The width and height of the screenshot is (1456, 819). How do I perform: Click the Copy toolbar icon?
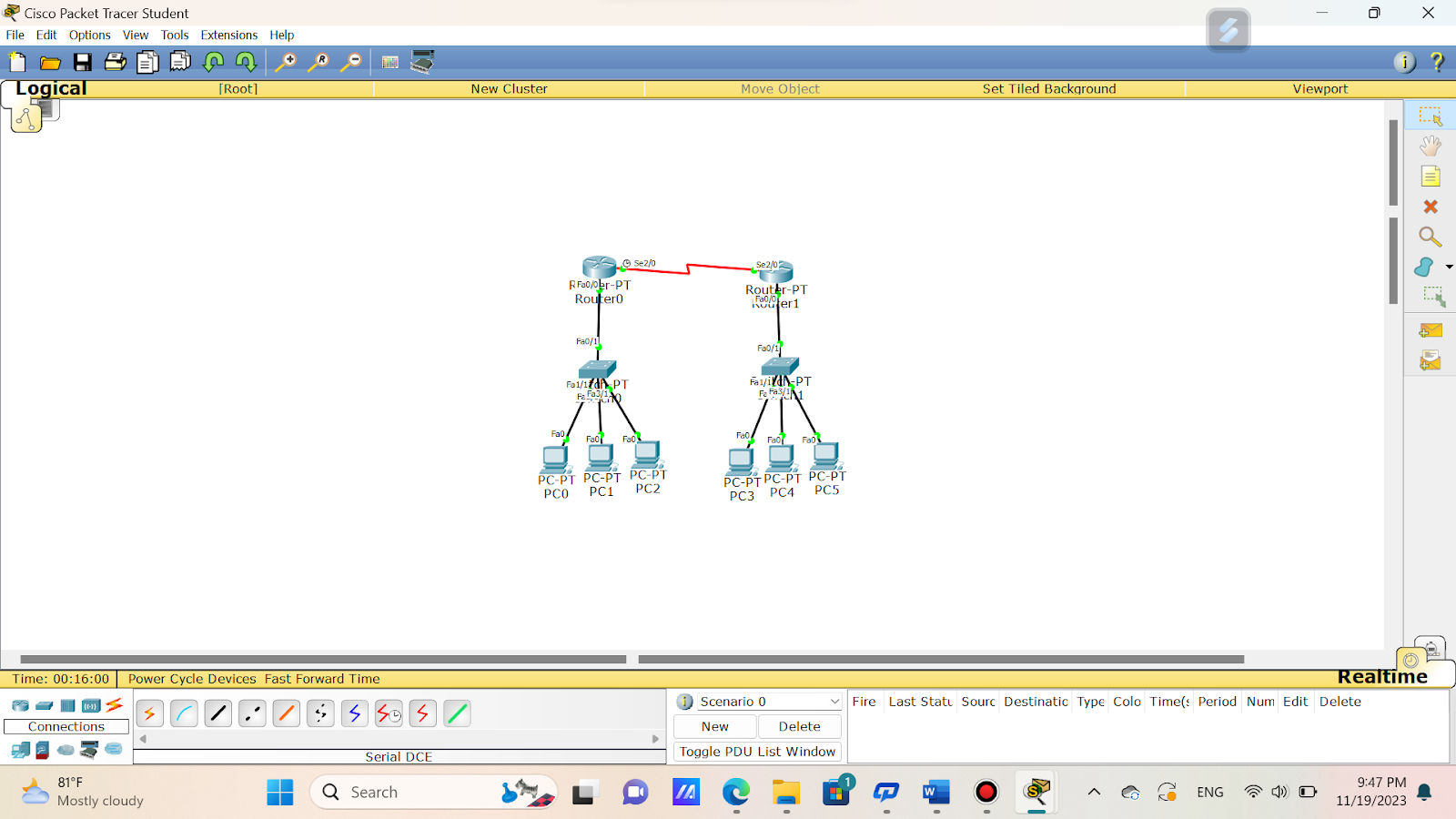147,62
